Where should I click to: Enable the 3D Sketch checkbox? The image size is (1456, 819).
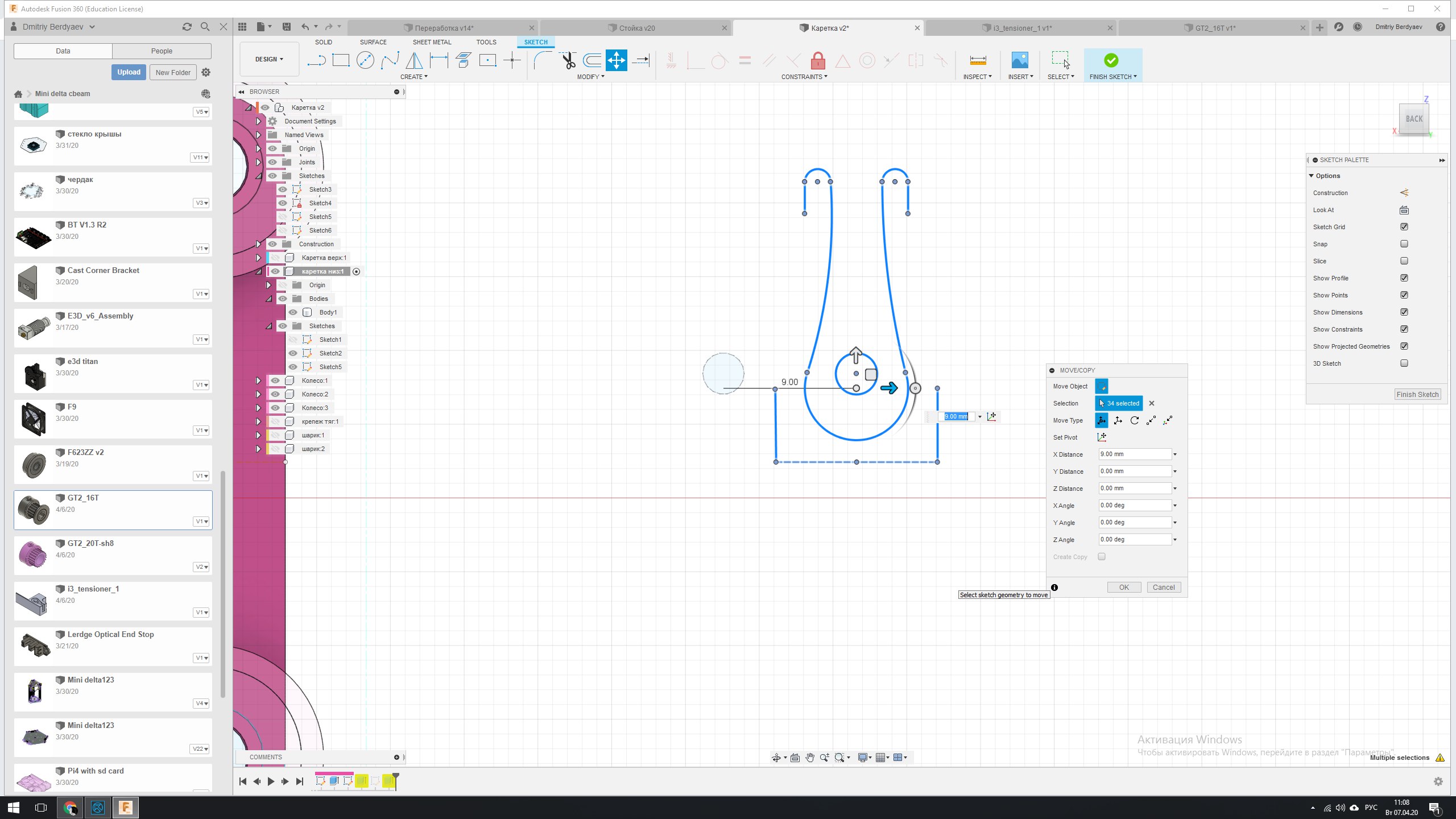pos(1404,363)
